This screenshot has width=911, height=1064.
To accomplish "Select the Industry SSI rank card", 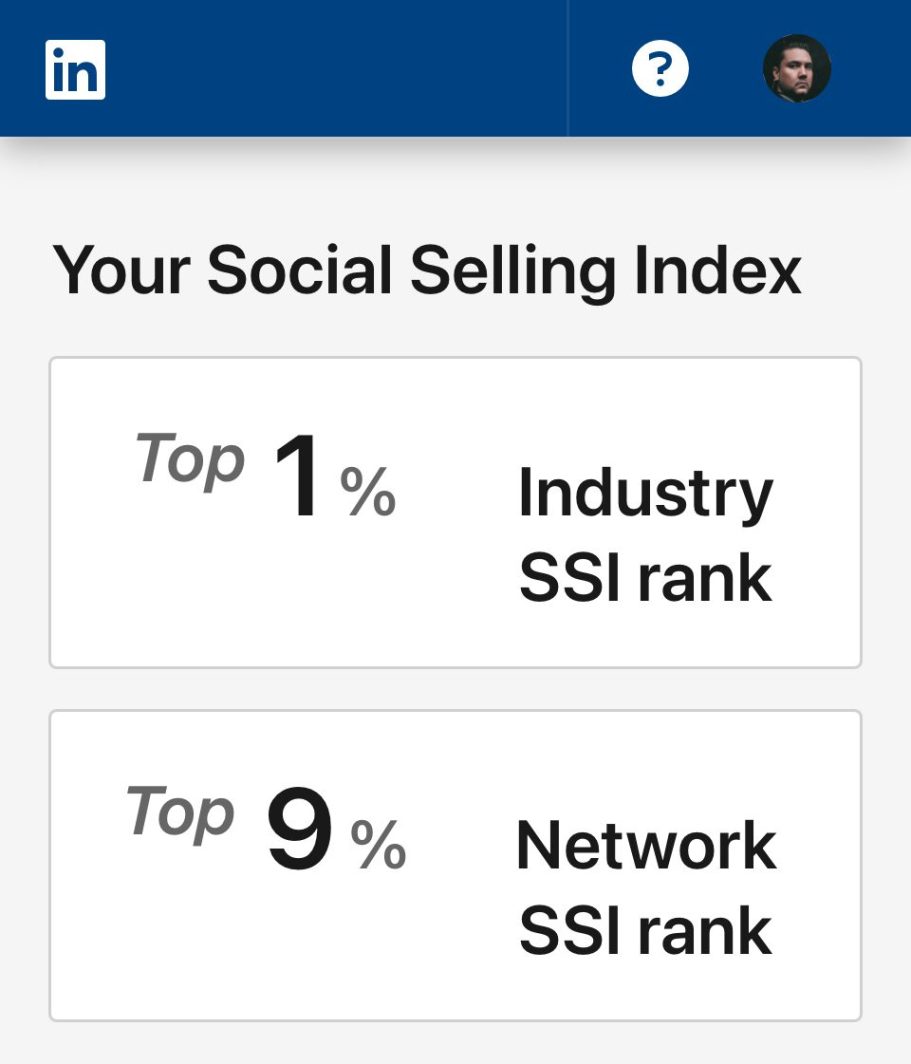I will pos(455,512).
